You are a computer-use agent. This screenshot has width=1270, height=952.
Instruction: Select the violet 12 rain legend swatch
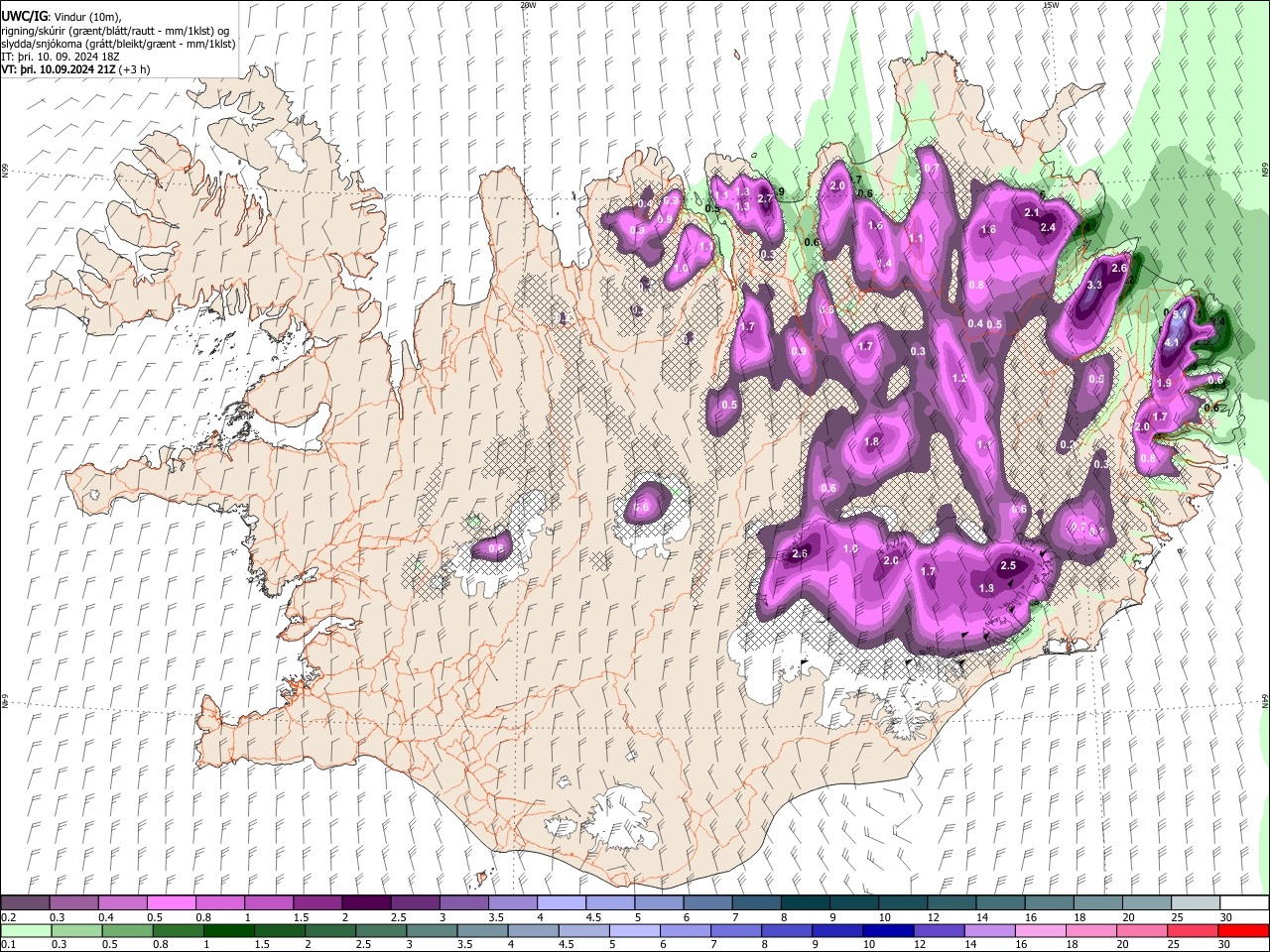click(x=939, y=931)
